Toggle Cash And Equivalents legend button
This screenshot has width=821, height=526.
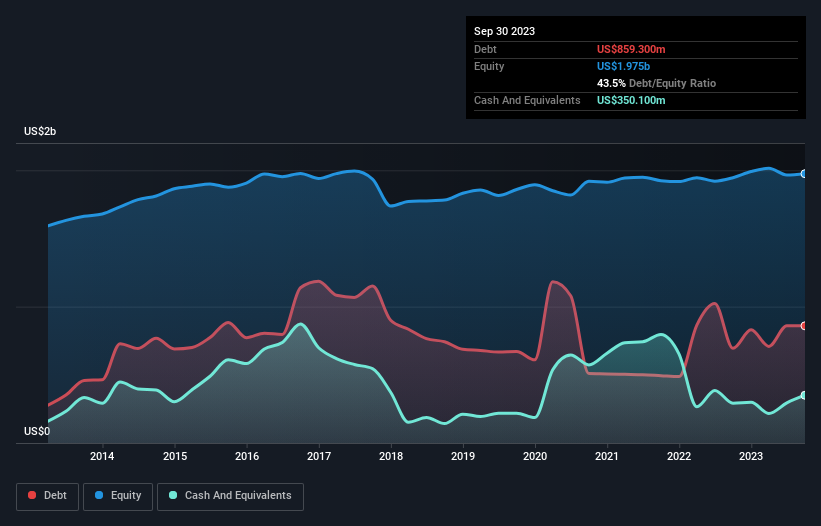point(230,496)
